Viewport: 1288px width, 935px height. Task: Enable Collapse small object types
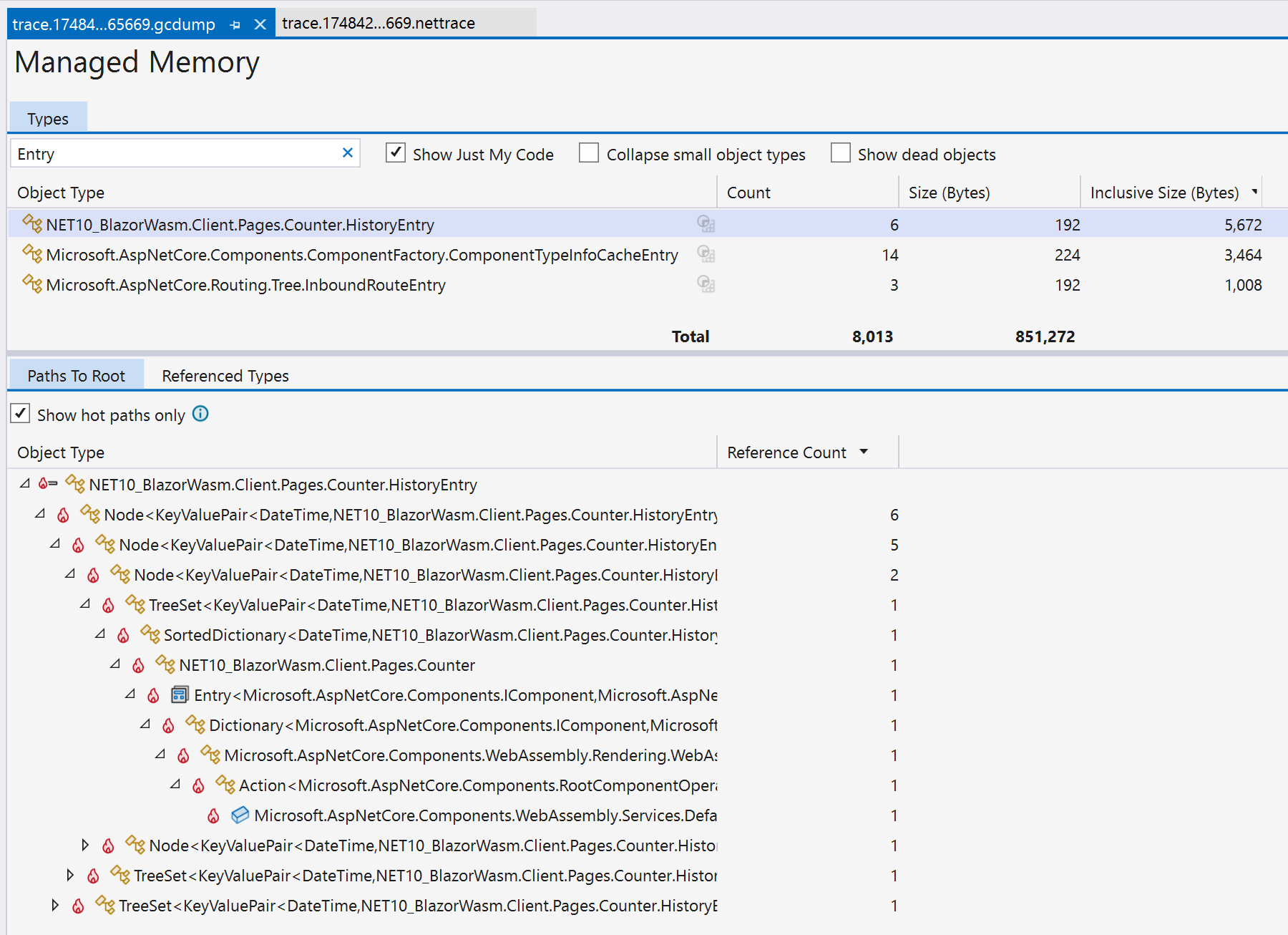pyautogui.click(x=588, y=152)
